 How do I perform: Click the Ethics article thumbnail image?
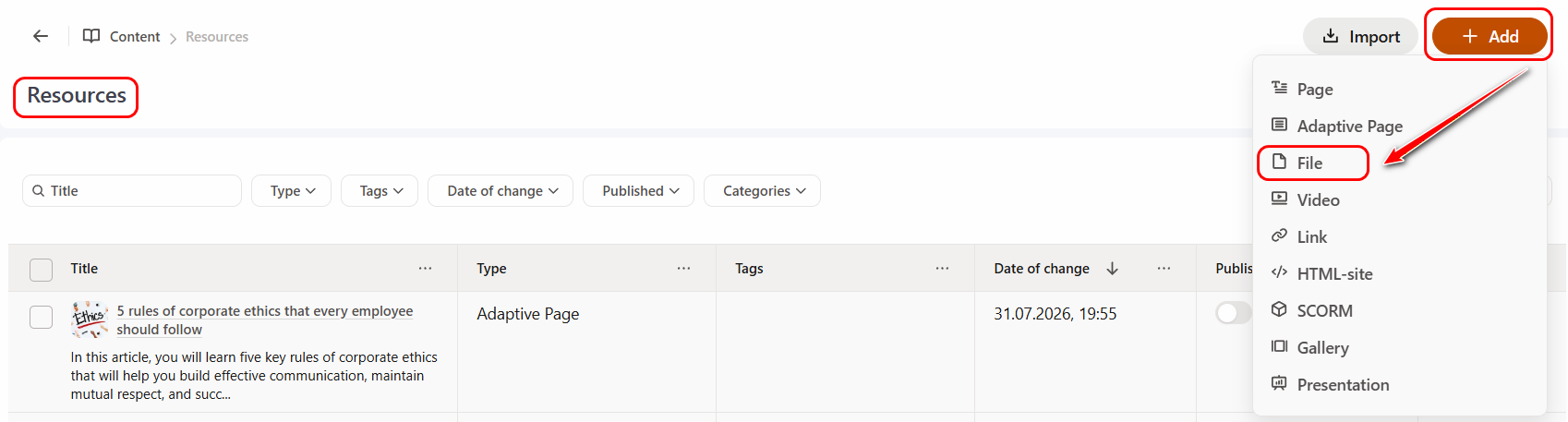pos(90,319)
